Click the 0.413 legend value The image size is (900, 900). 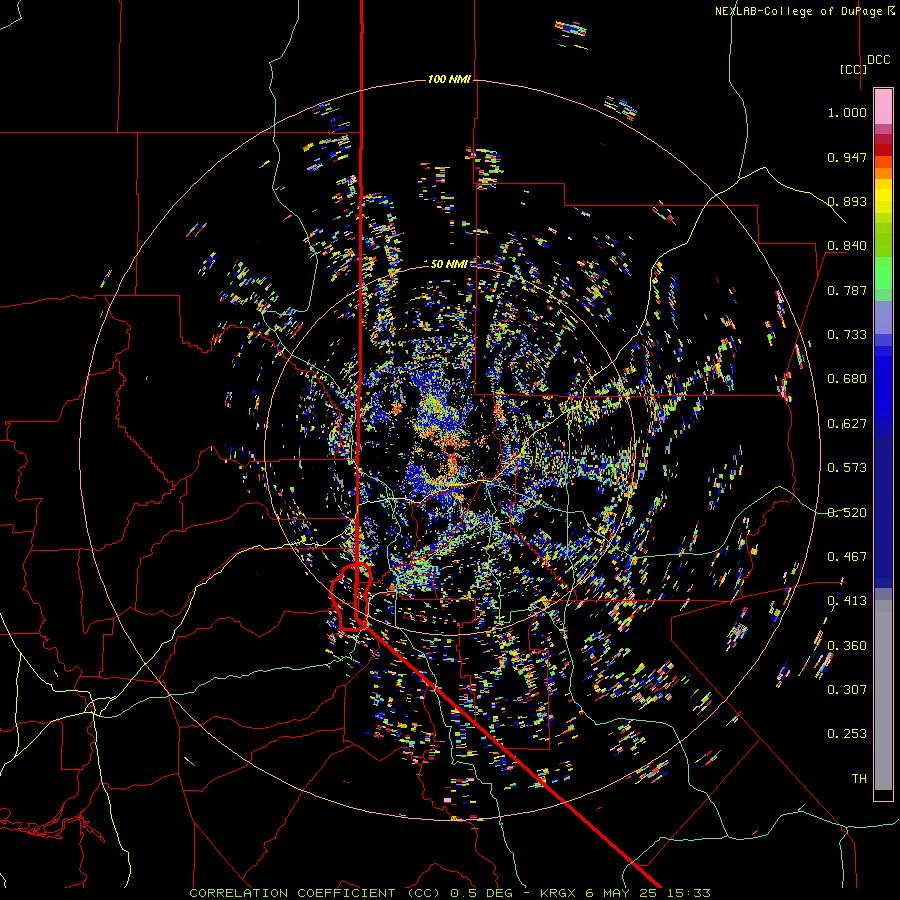[x=847, y=601]
